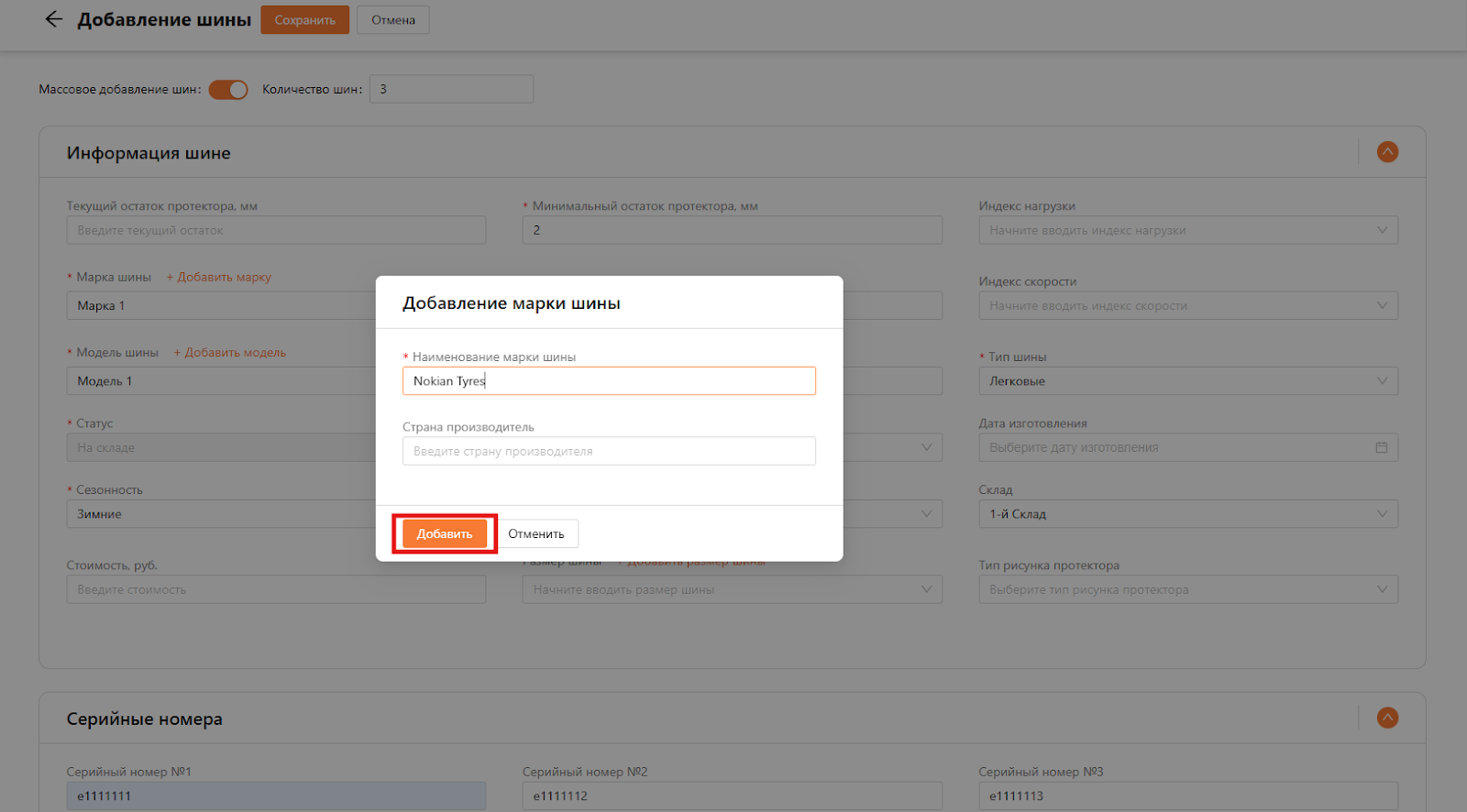Open calendar icon in Дата изготовления
Image resolution: width=1467 pixels, height=812 pixels.
pyautogui.click(x=1381, y=447)
